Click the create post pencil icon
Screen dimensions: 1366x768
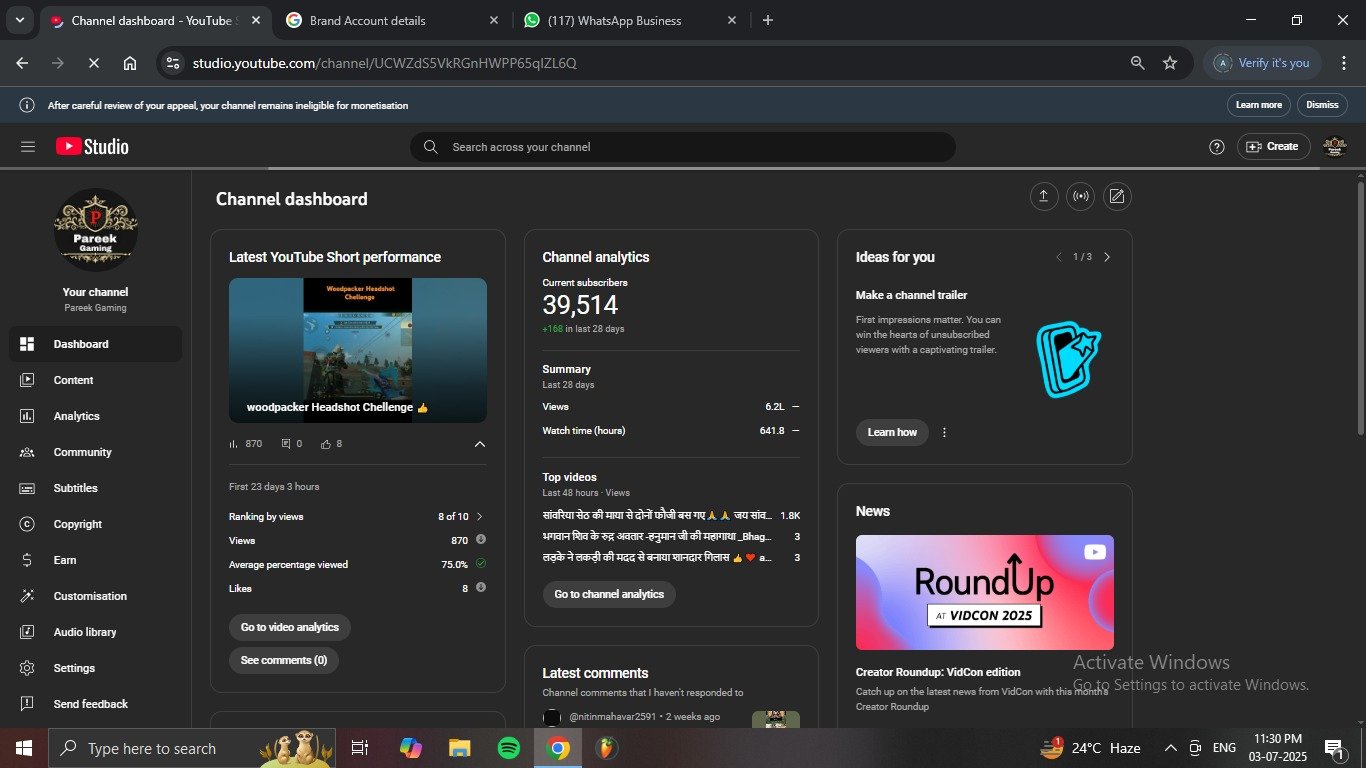pyautogui.click(x=1117, y=196)
